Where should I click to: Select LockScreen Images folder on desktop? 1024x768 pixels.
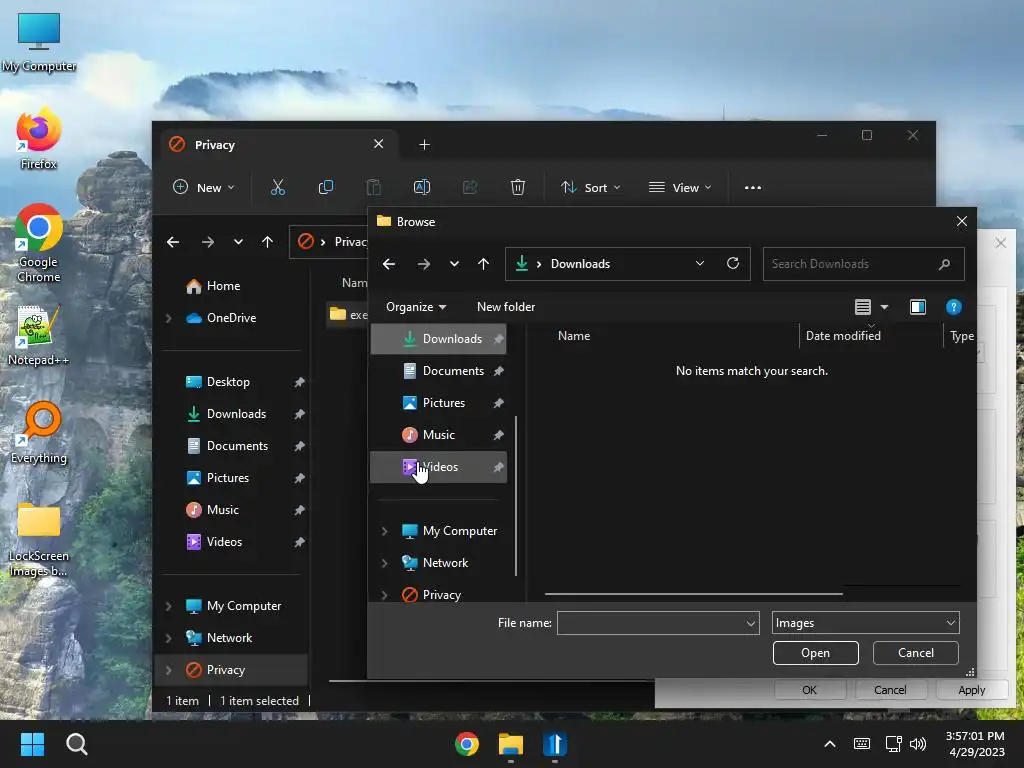[39, 539]
